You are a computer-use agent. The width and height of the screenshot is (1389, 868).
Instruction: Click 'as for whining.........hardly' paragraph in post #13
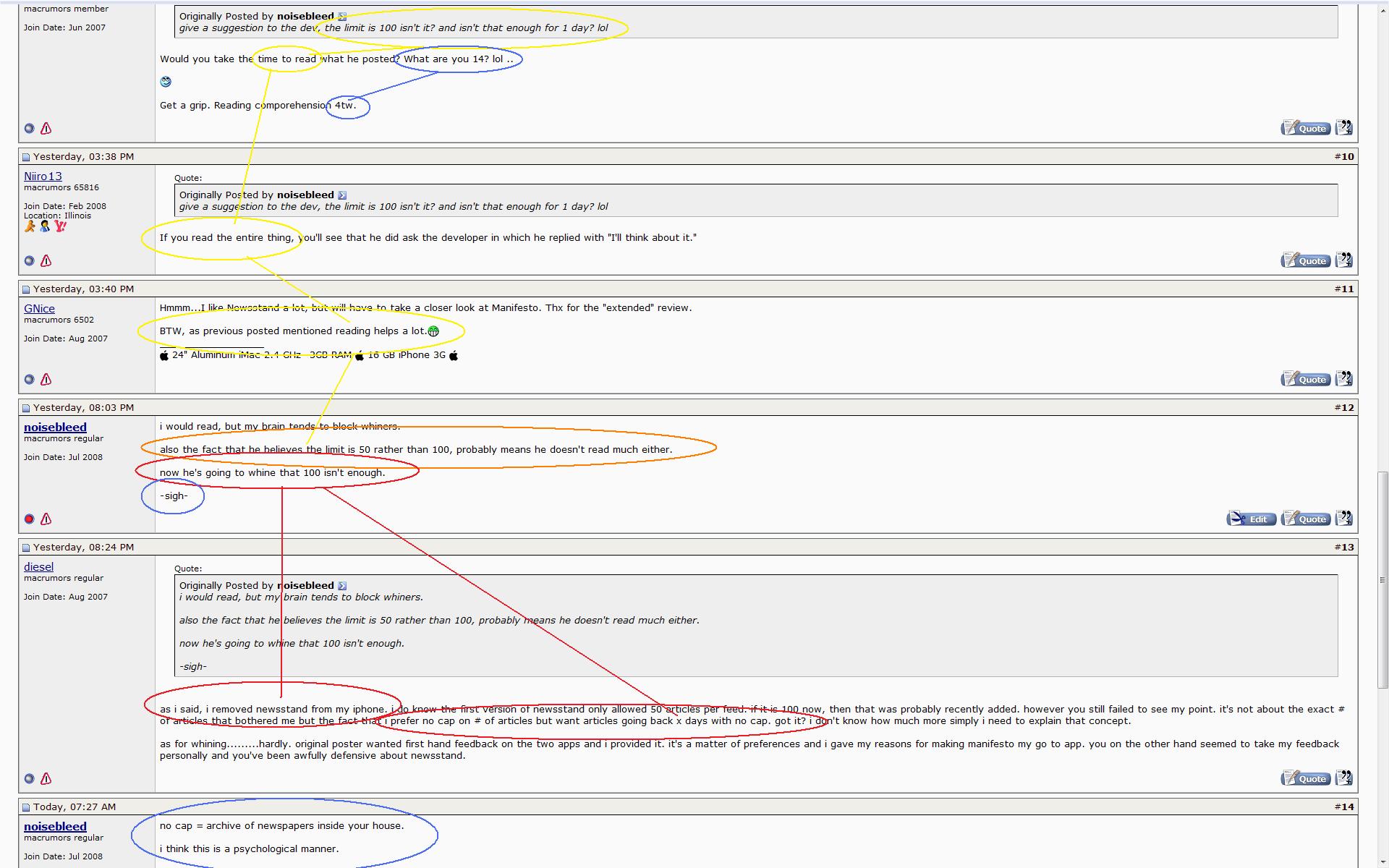749,750
